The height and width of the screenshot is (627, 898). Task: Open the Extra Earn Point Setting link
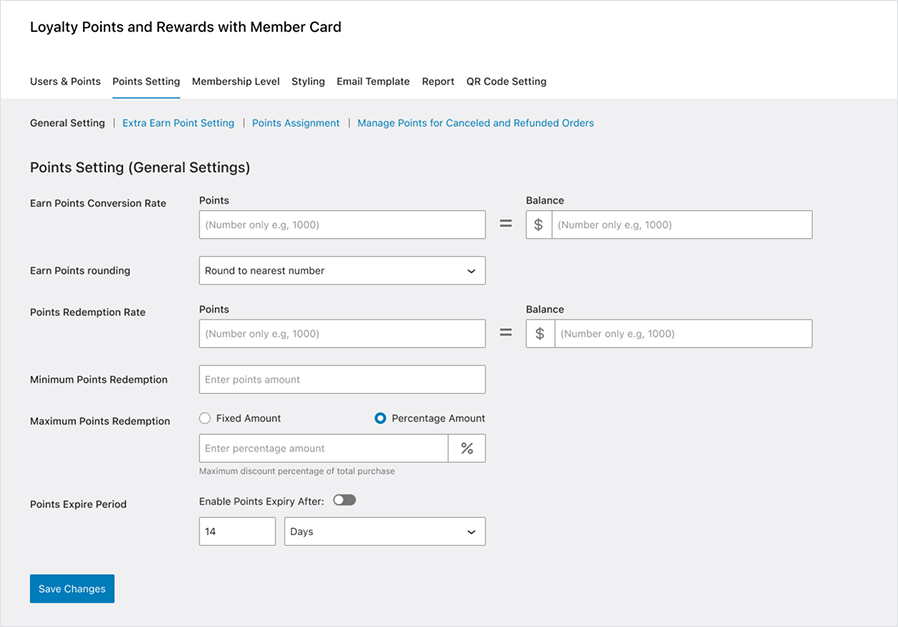[178, 123]
